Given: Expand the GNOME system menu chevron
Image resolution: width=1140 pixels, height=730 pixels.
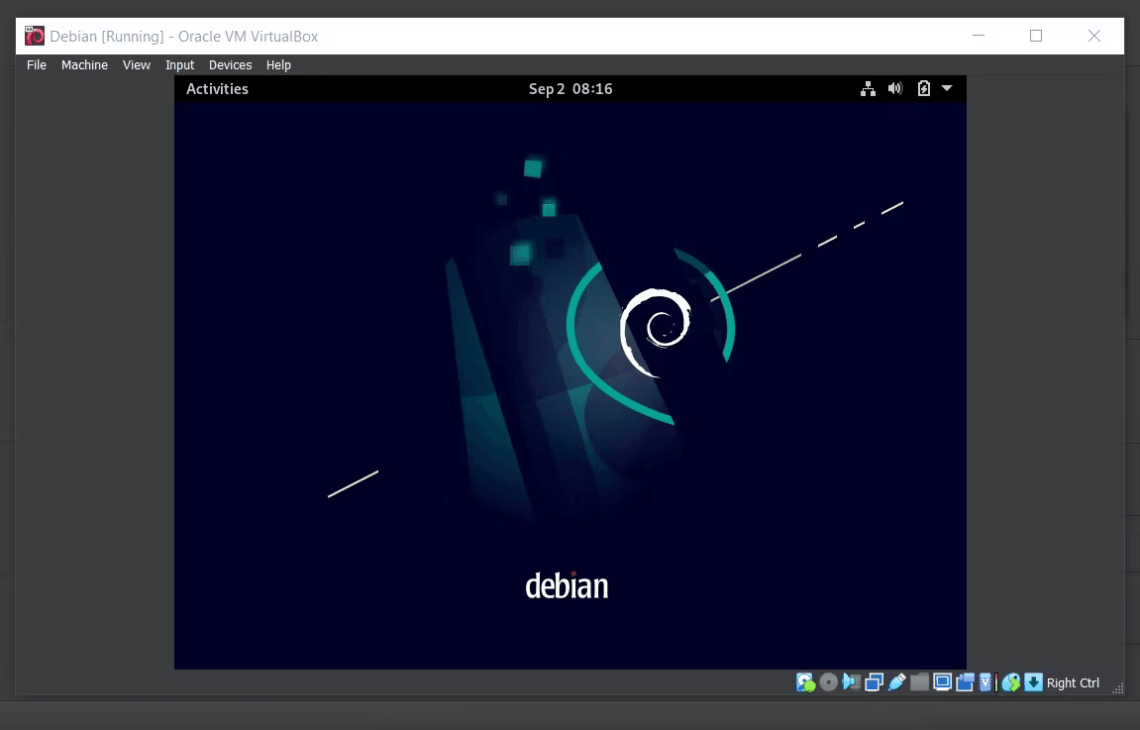Looking at the screenshot, I should 945,88.
